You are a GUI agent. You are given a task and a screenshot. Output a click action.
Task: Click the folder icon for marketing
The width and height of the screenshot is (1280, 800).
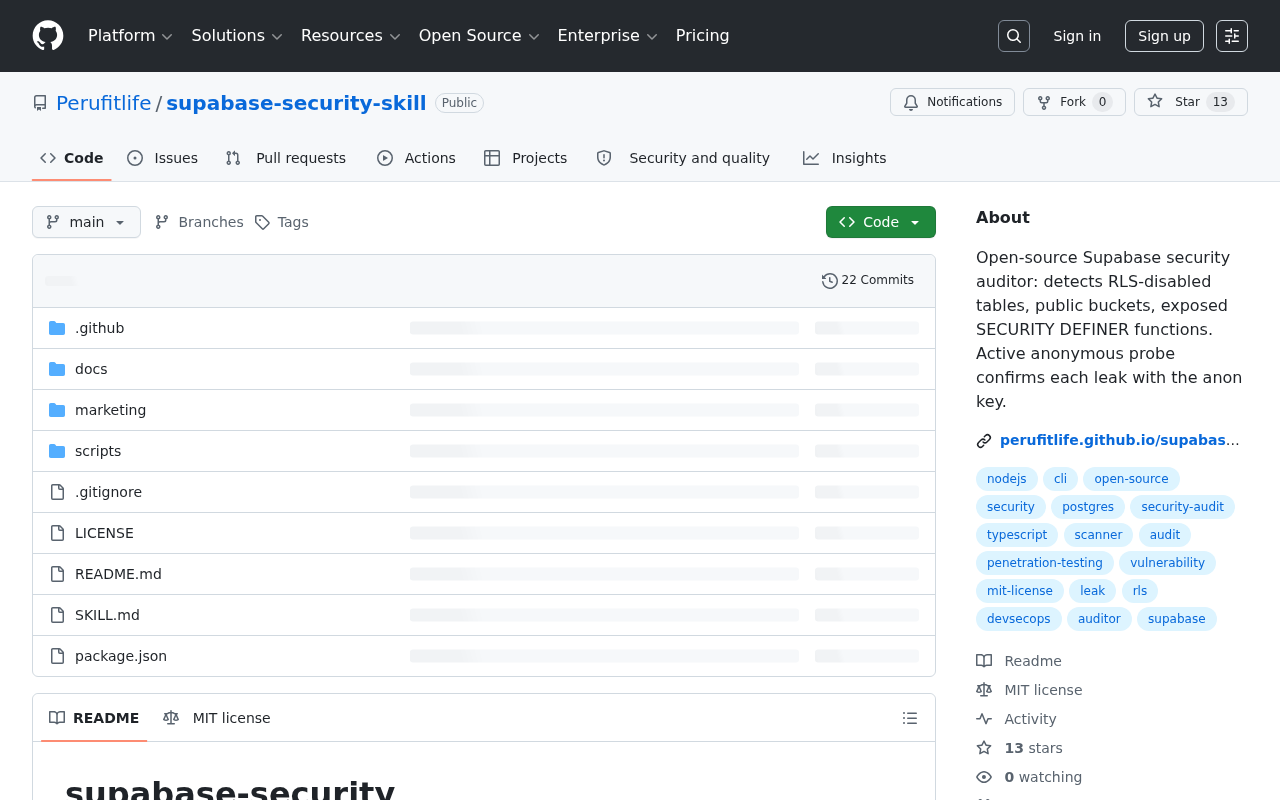click(57, 410)
